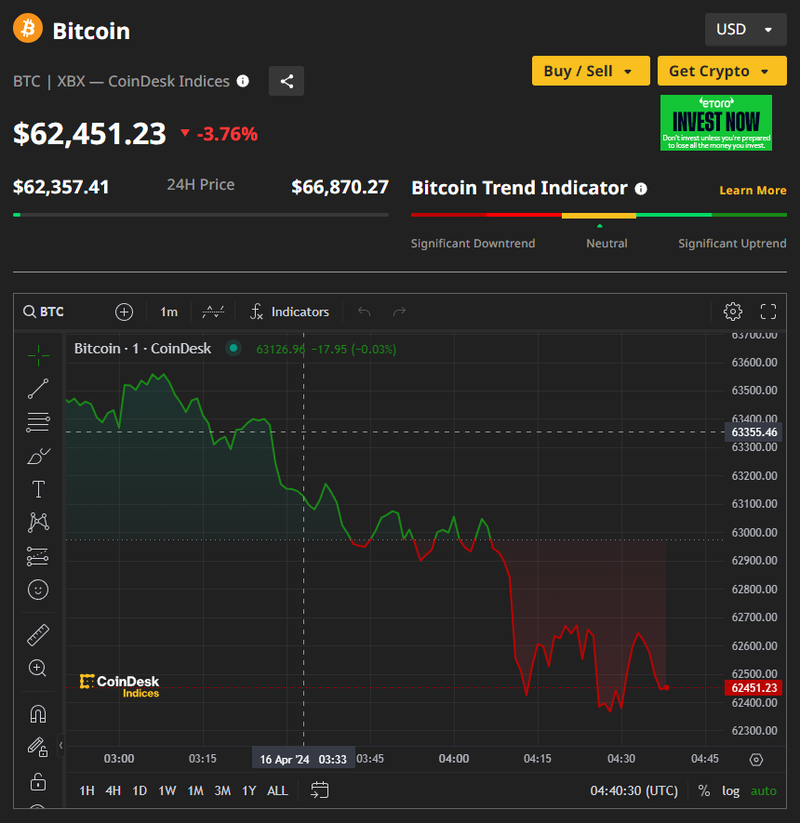Select the 1M time range
This screenshot has height=823, width=800.
click(195, 790)
